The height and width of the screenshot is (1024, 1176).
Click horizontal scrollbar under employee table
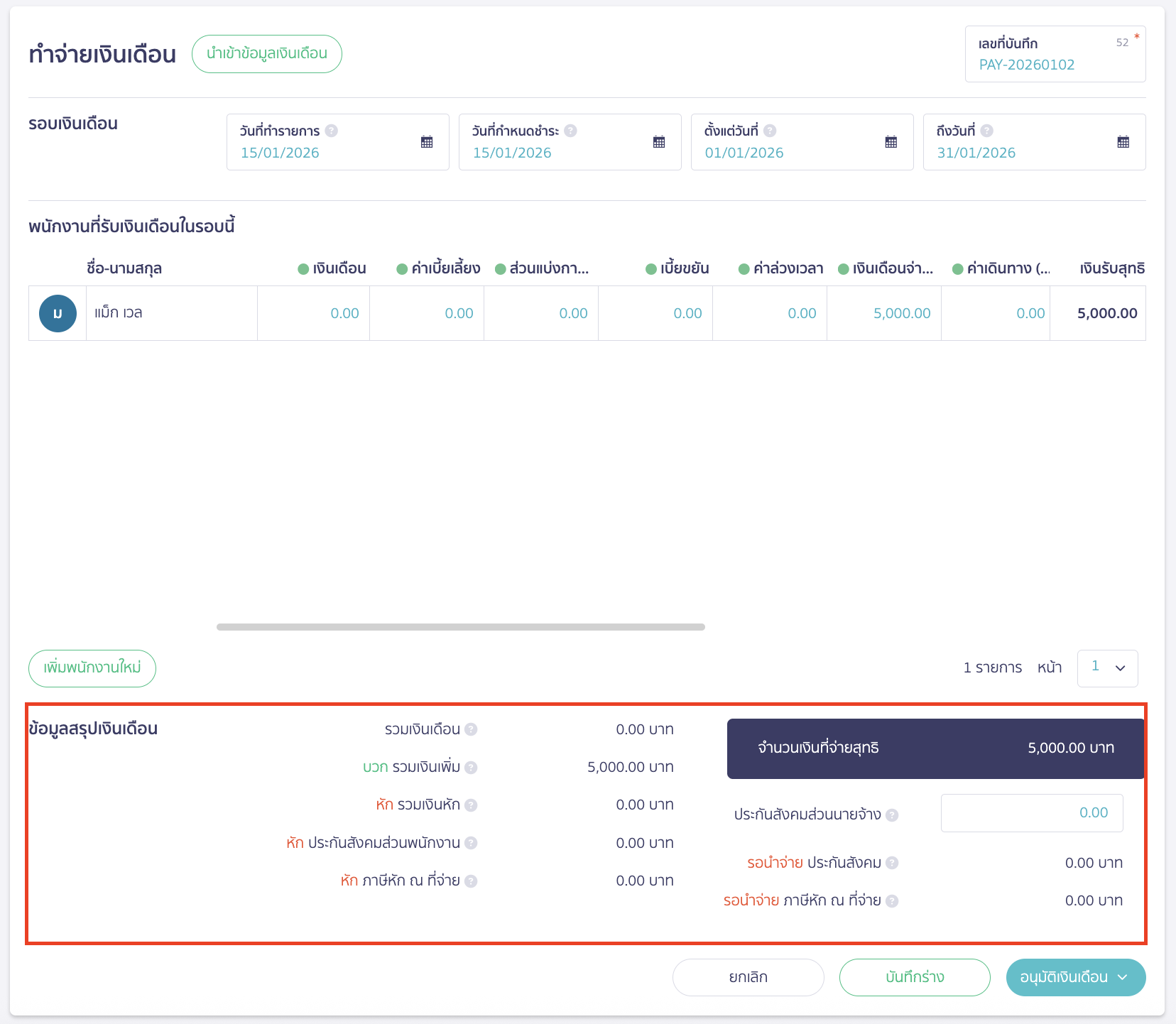click(x=460, y=627)
